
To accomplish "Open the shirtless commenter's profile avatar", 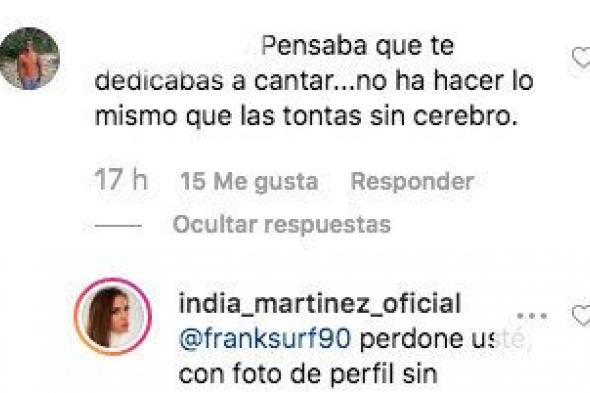I will coord(29,58).
